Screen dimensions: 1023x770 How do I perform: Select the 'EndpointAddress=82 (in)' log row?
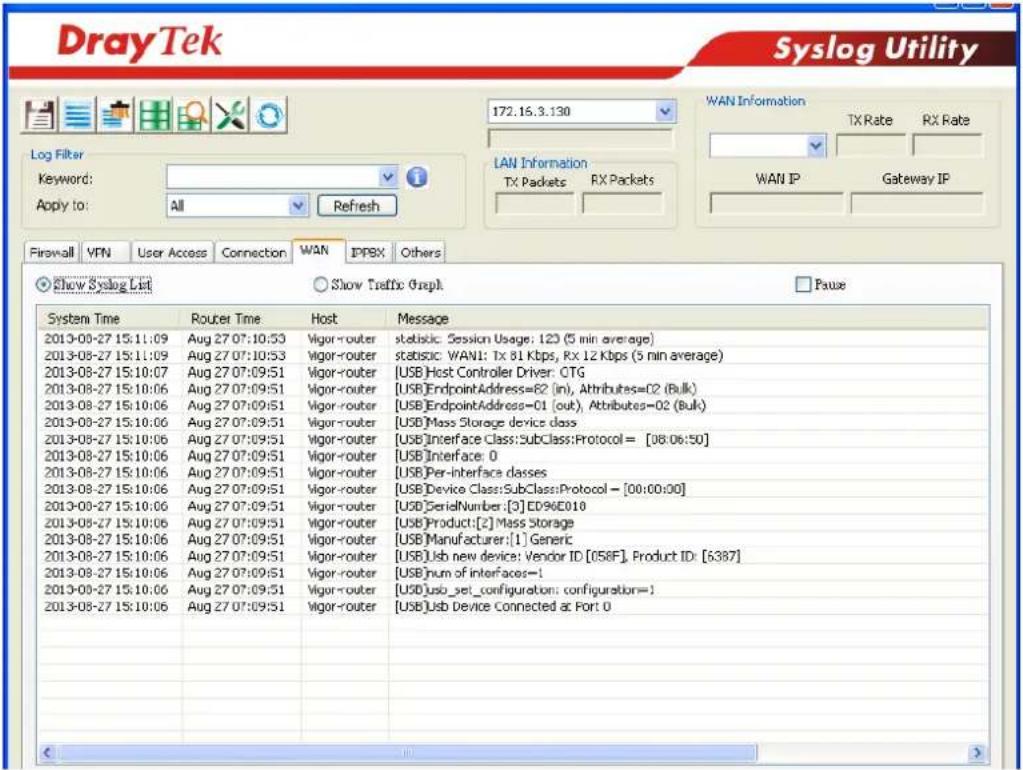tap(513, 389)
